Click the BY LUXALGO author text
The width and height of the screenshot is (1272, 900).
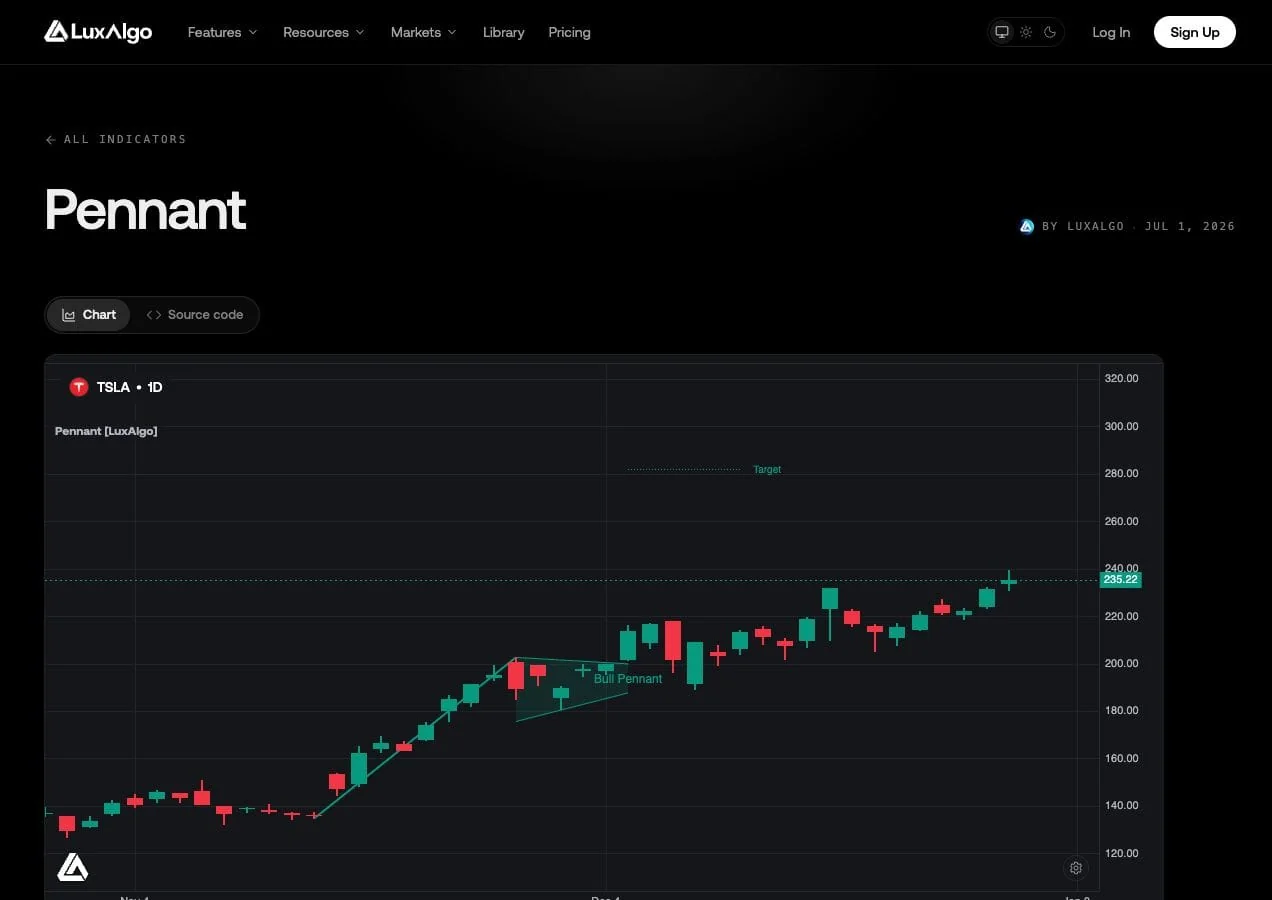(1083, 226)
